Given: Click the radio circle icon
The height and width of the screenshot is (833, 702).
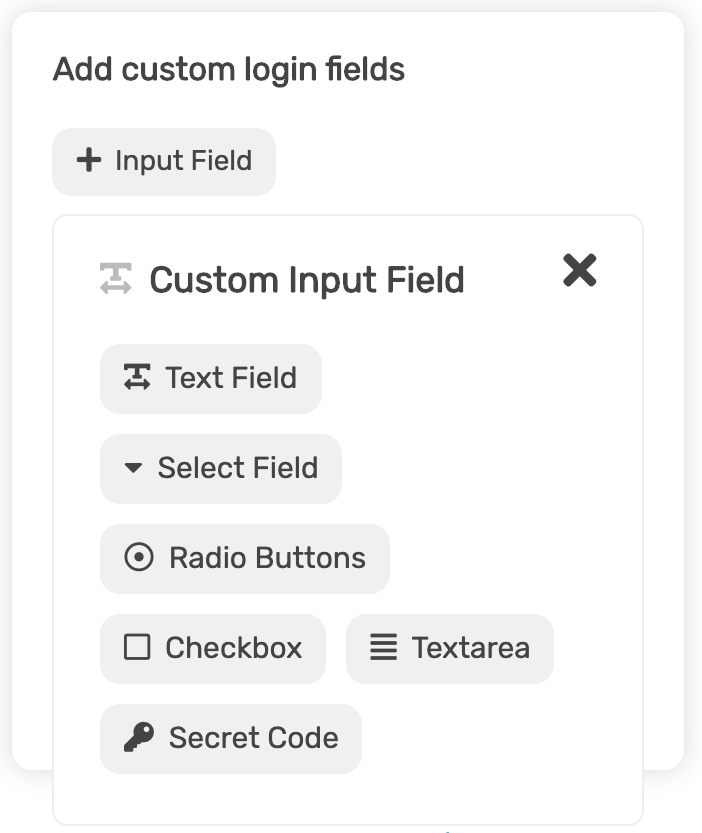Looking at the screenshot, I should click(x=139, y=557).
